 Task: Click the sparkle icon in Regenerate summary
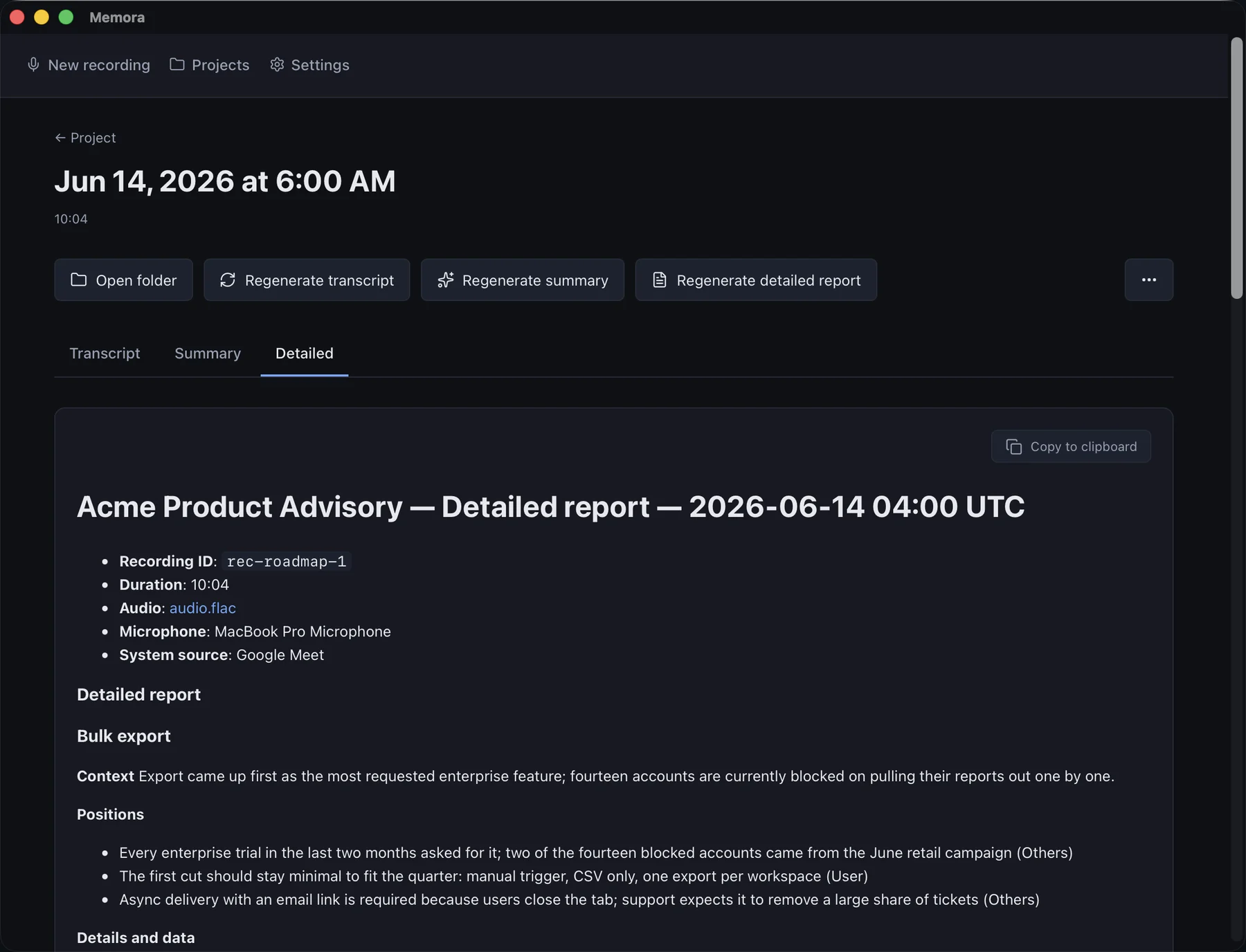coord(446,280)
